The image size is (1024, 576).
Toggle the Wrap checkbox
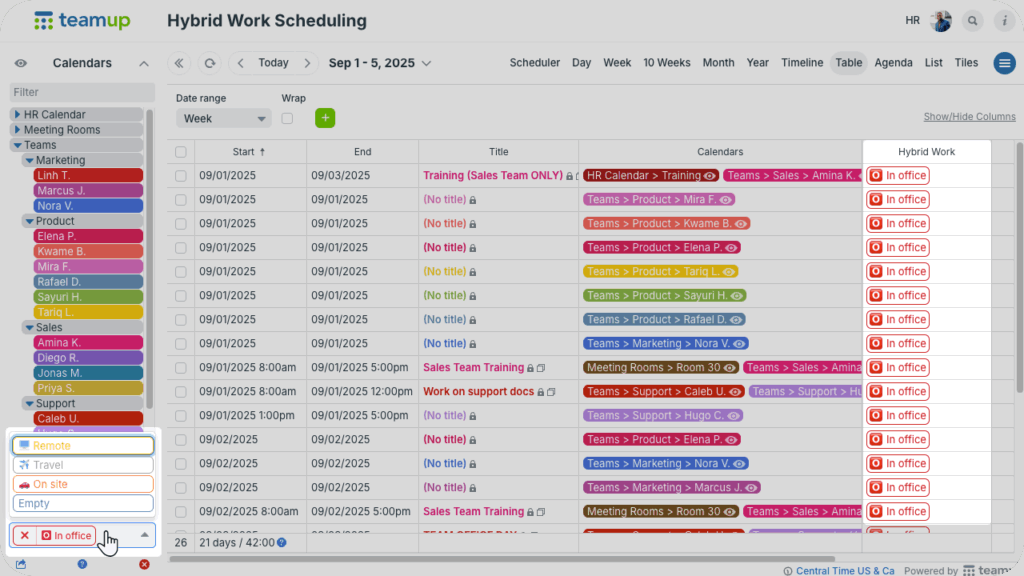(288, 118)
